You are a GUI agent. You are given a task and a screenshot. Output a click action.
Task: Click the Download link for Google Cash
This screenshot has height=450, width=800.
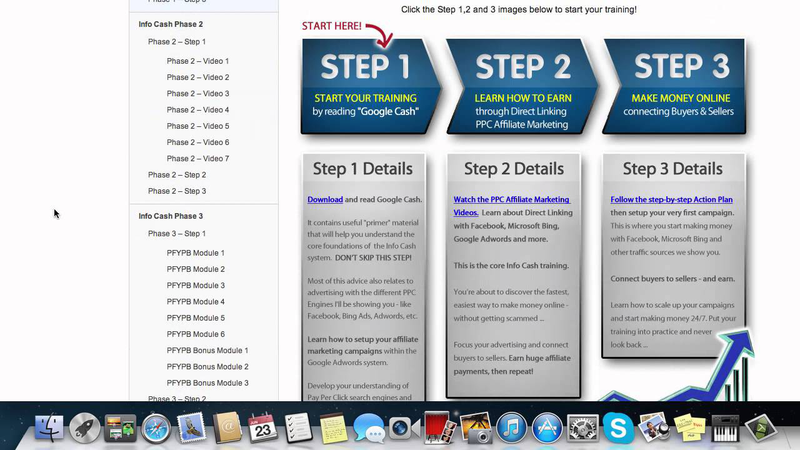click(325, 200)
